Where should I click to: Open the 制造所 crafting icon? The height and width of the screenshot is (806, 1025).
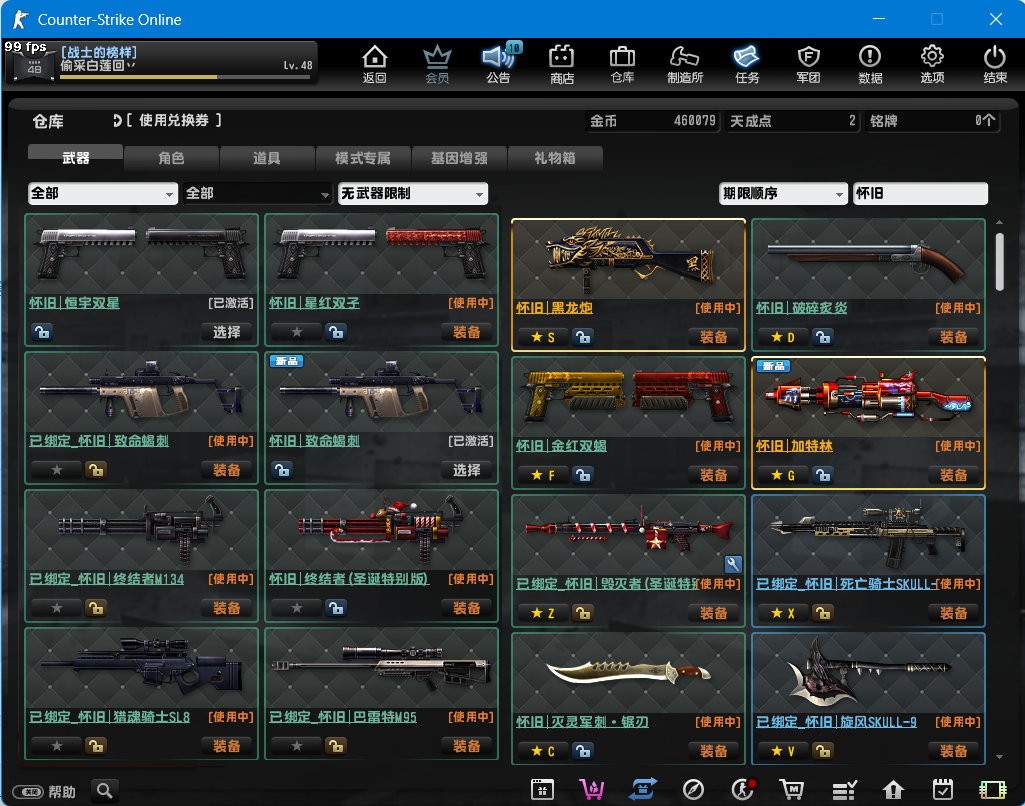click(x=684, y=64)
